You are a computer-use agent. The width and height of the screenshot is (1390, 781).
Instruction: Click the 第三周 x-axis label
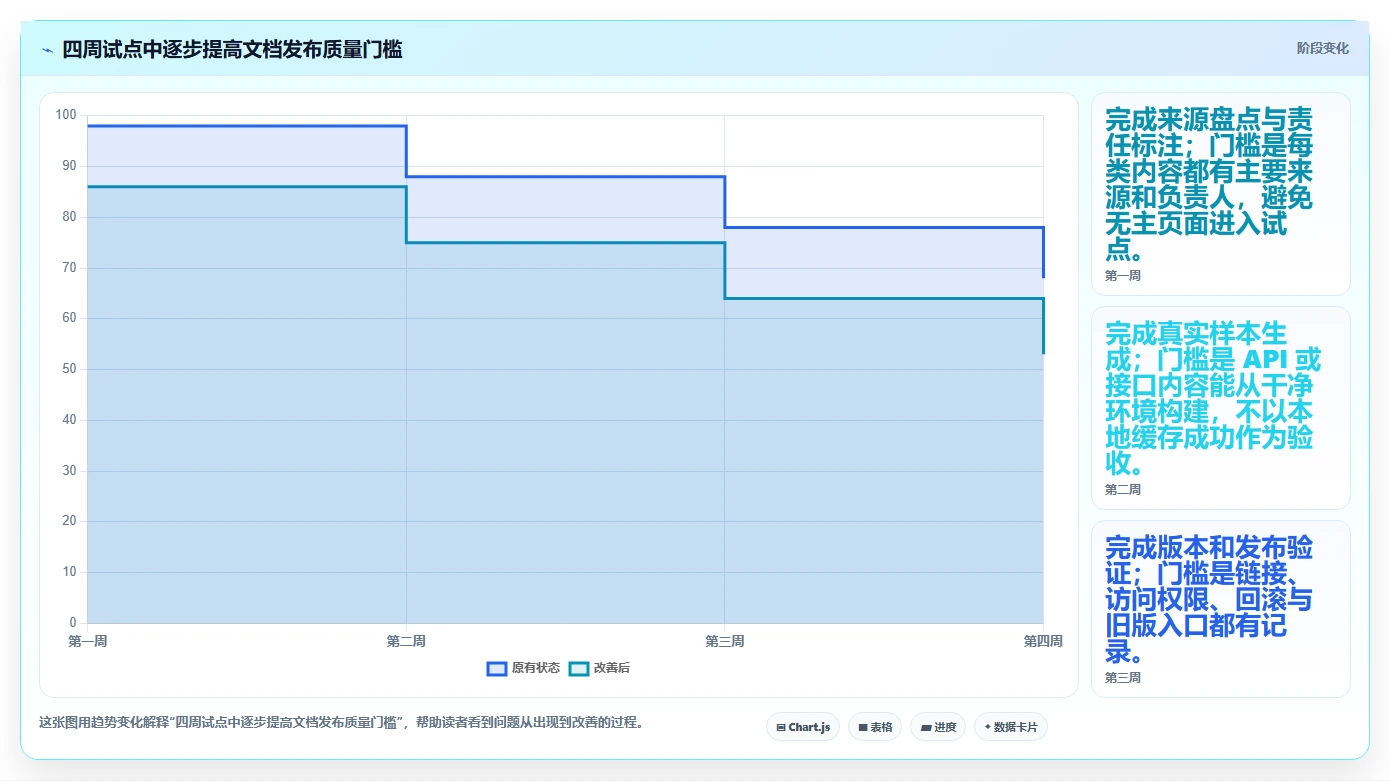[724, 641]
